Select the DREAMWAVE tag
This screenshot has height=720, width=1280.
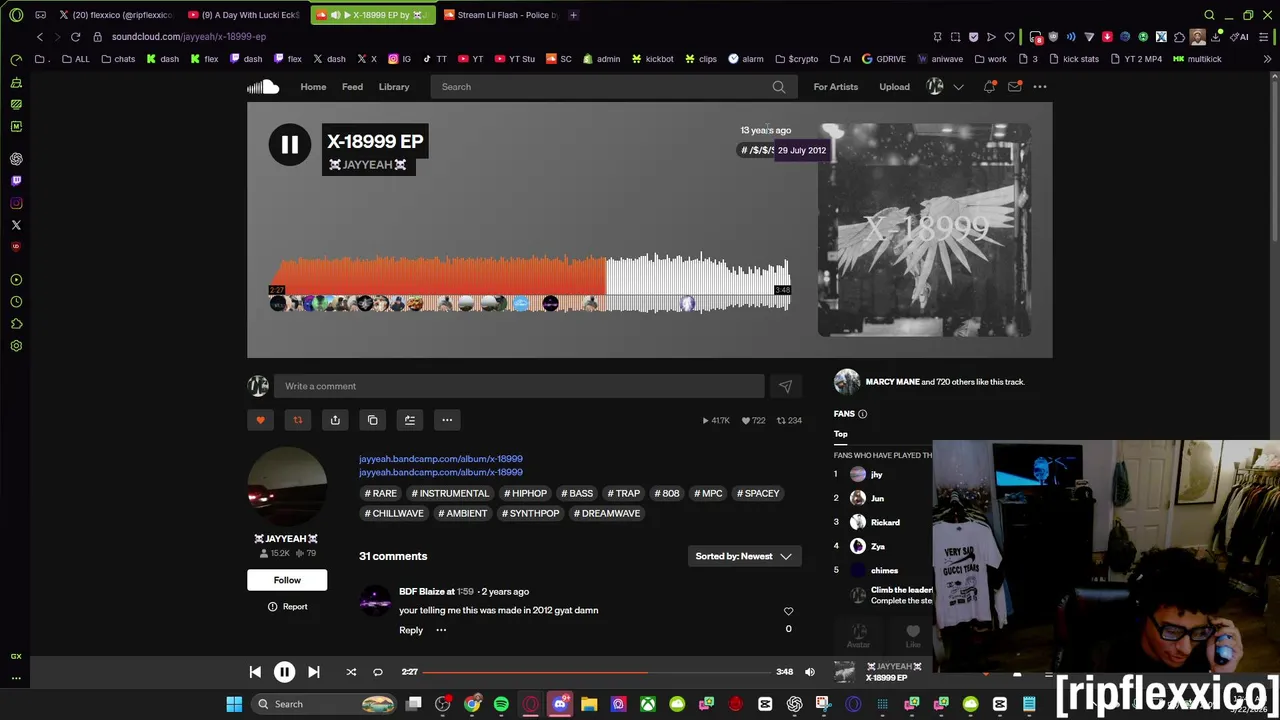(x=607, y=513)
